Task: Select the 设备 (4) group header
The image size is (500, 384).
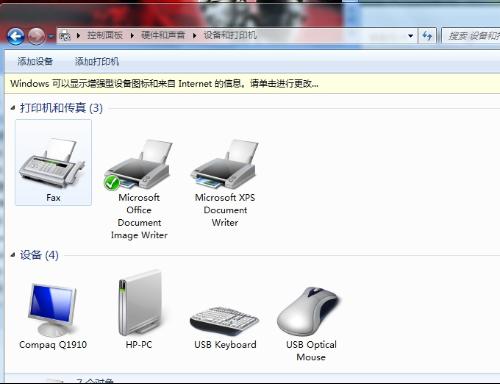Action: 39,255
